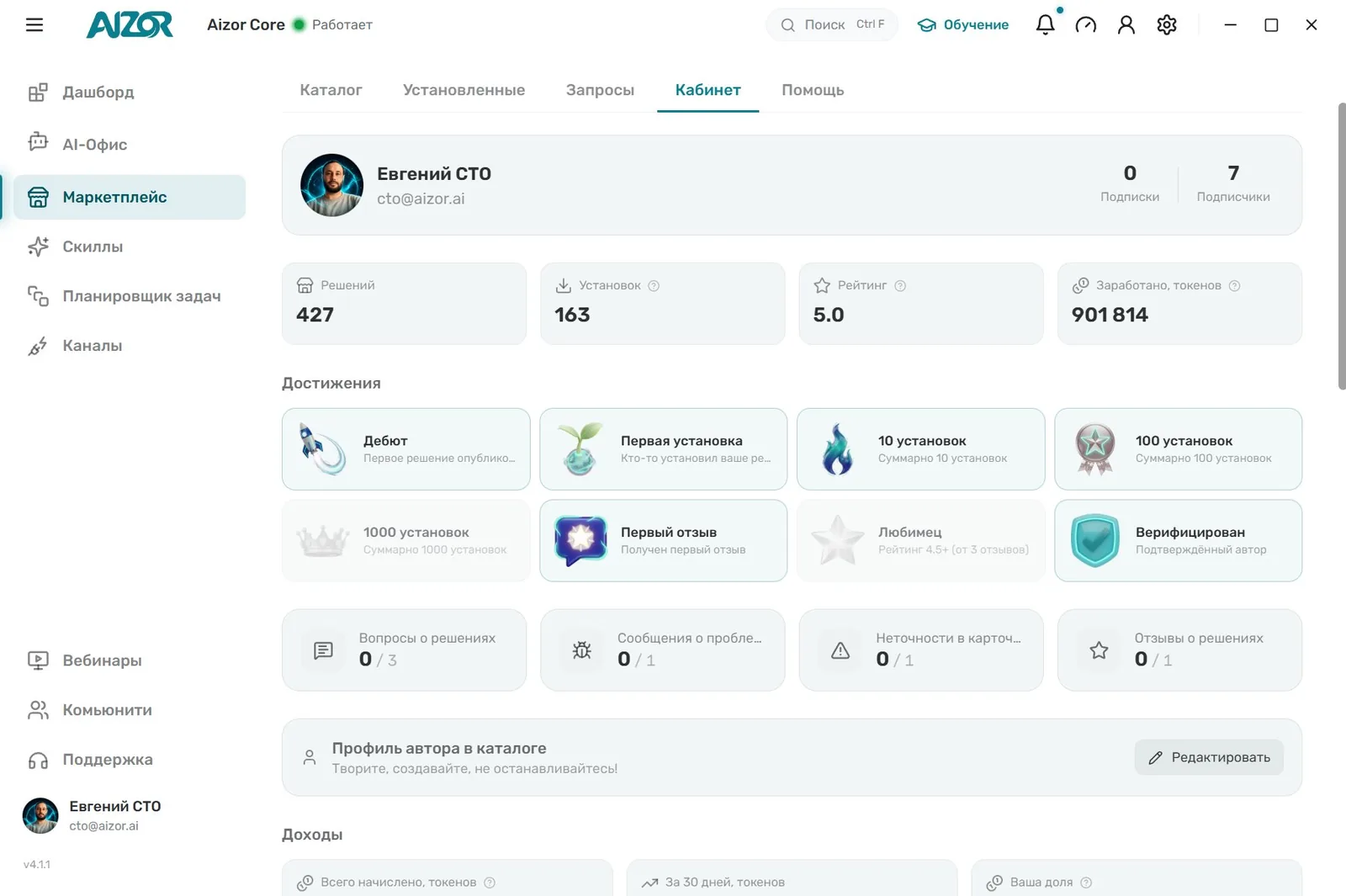Click the Первый отзыв speech bubble icon
Viewport: 1346px width, 896px height.
(x=580, y=540)
